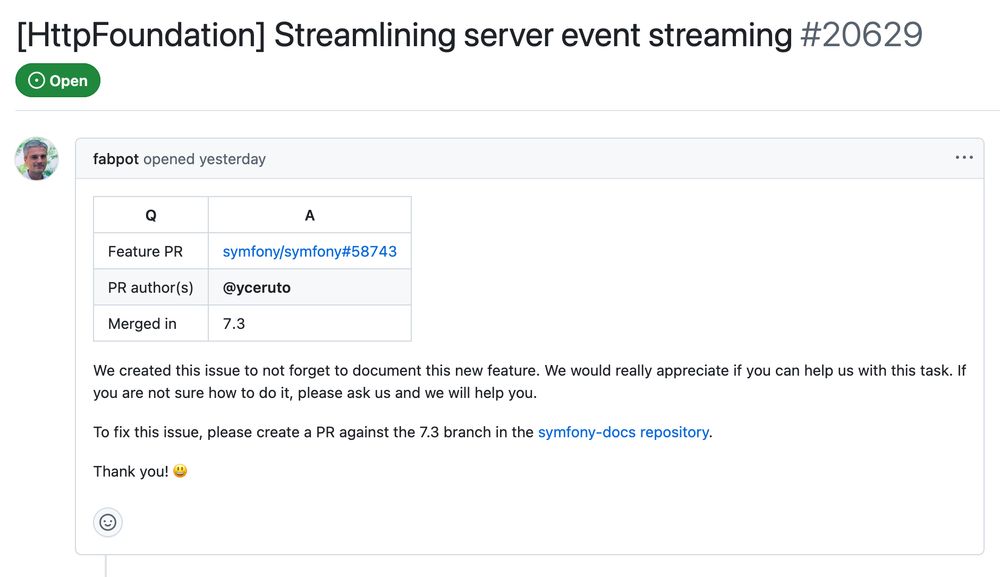Image resolution: width=1000 pixels, height=577 pixels.
Task: Click the issue number #20629
Action: (x=862, y=34)
